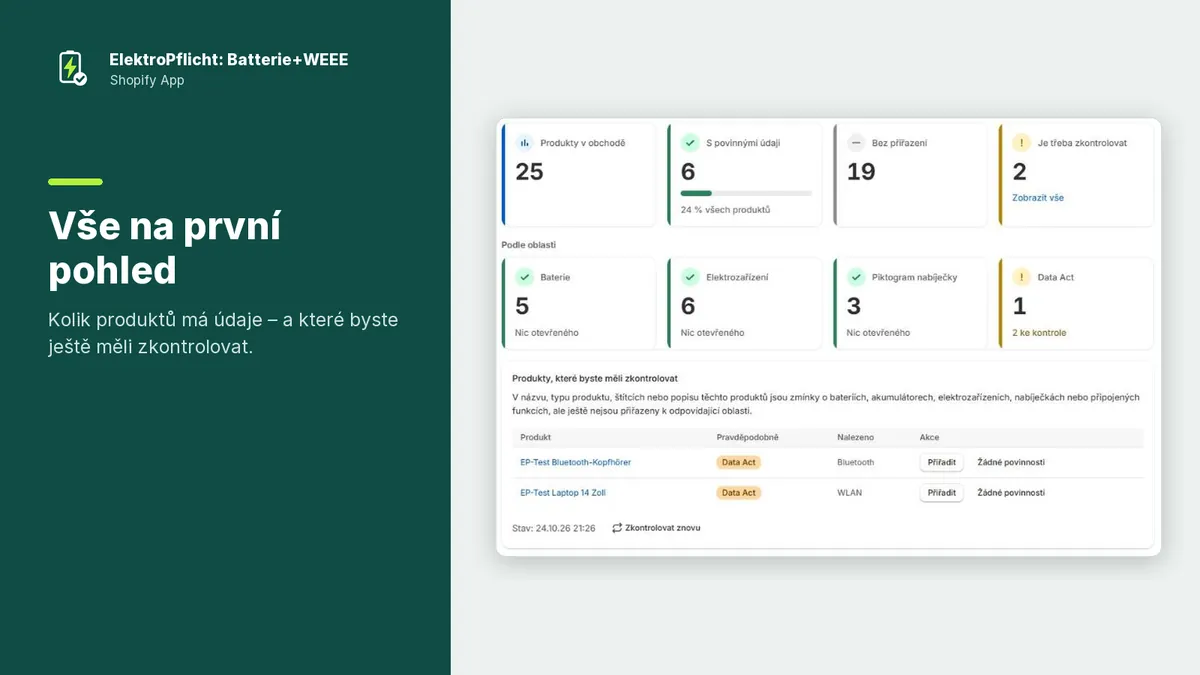
Task: Click the minus icon beside Bez přiřazení
Action: (856, 143)
